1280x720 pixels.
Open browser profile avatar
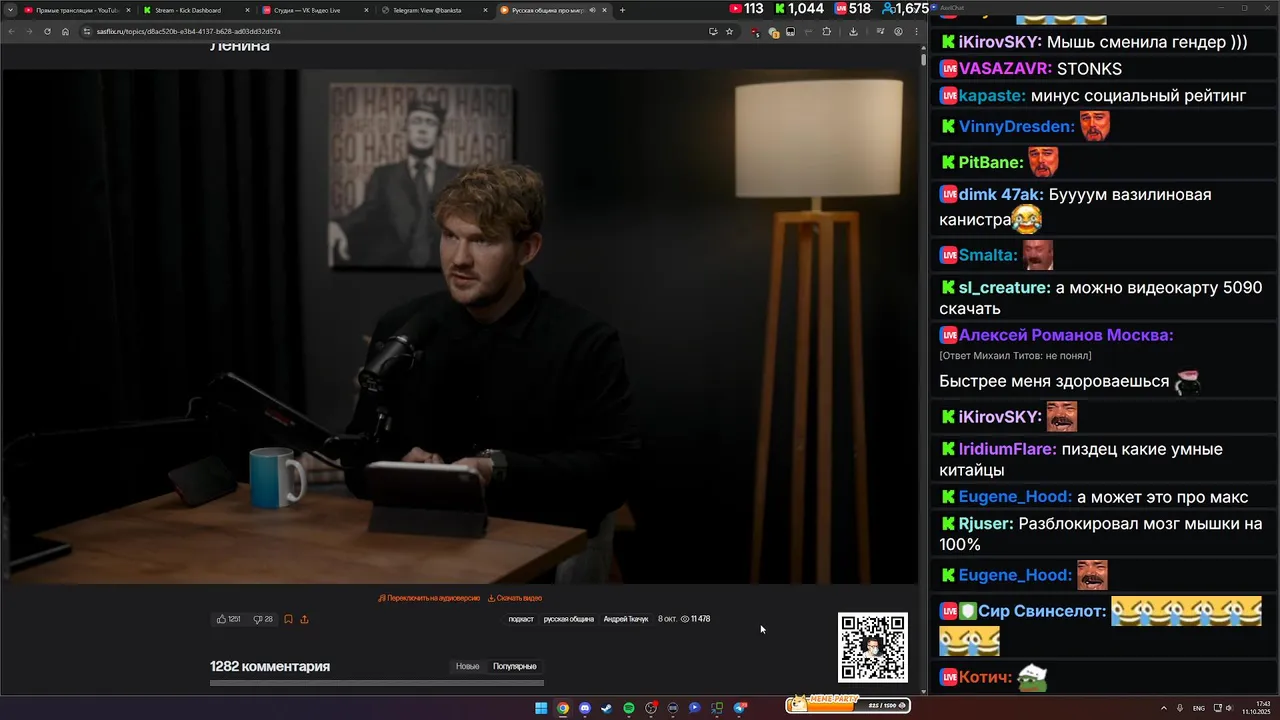click(898, 31)
